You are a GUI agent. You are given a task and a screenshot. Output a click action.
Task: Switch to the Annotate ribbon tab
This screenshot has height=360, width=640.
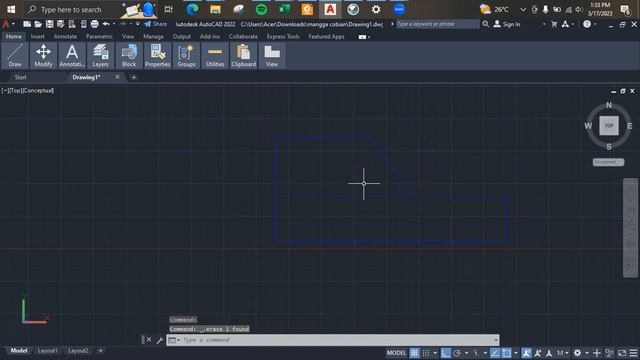point(65,36)
